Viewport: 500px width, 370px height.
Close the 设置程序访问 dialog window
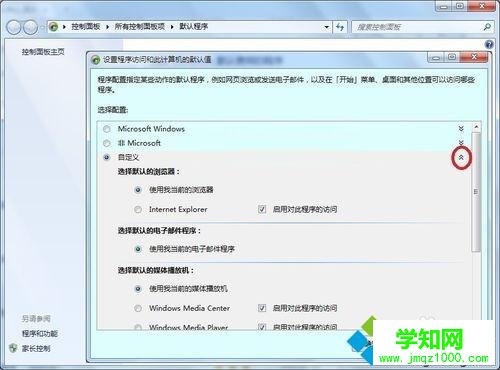(474, 57)
